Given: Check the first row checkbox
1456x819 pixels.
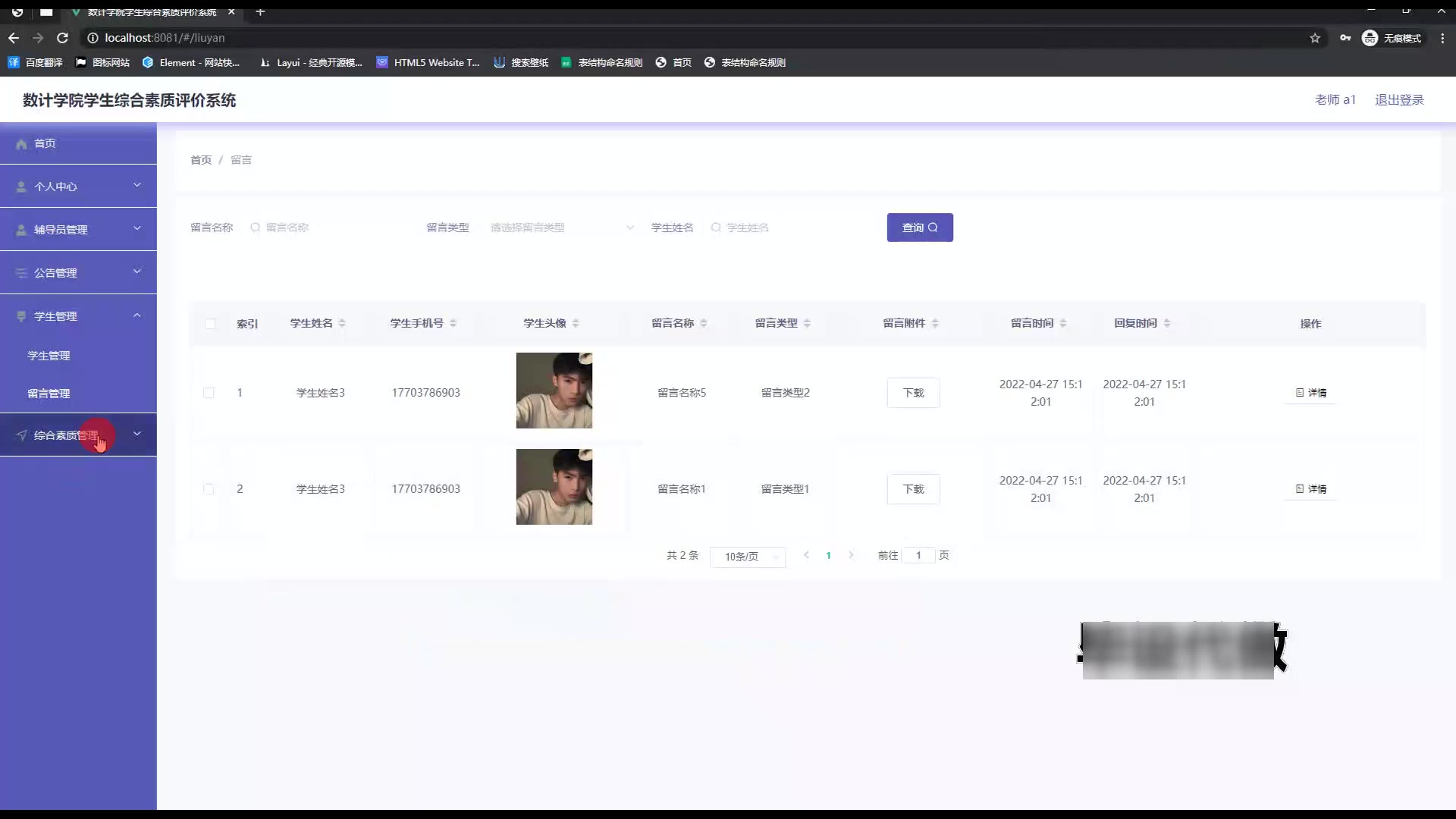Looking at the screenshot, I should click(x=209, y=393).
